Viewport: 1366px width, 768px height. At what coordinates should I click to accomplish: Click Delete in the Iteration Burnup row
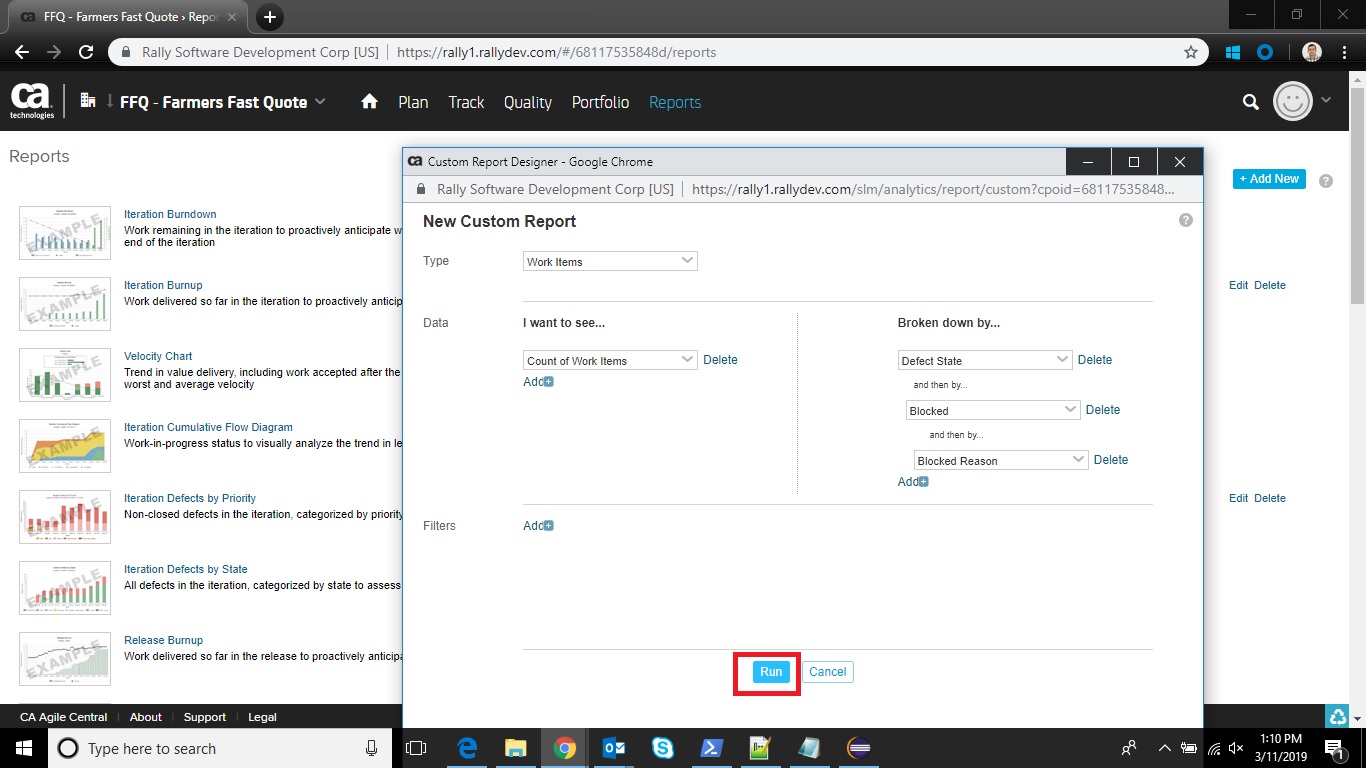1270,285
